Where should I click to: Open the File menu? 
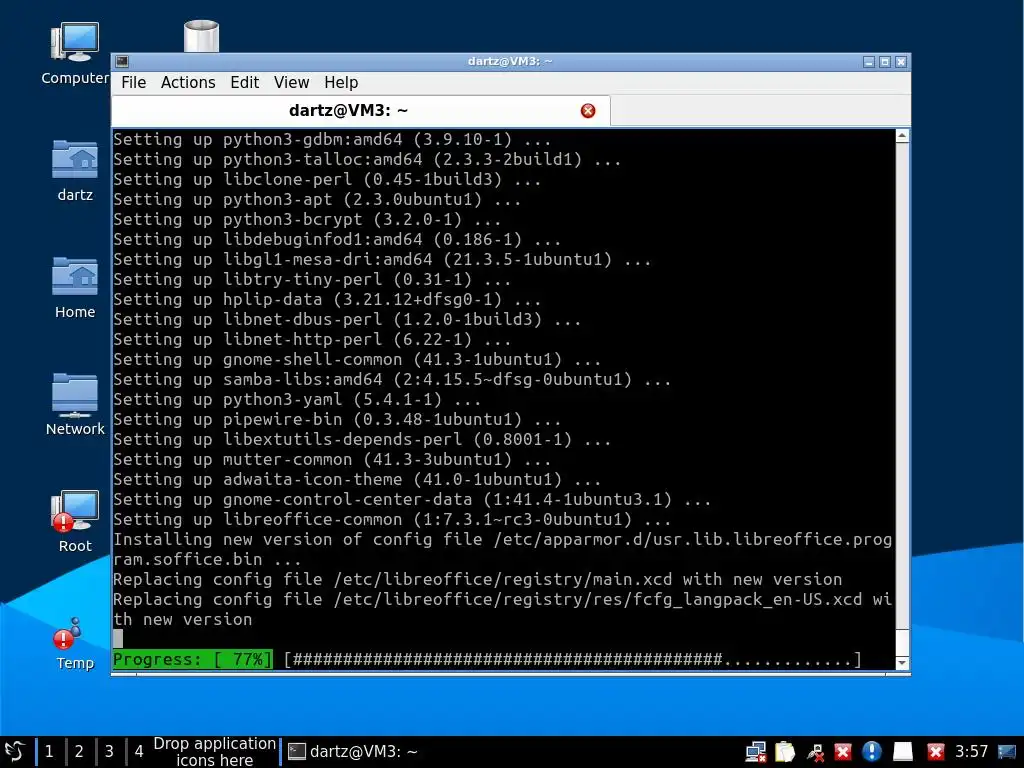pos(133,82)
